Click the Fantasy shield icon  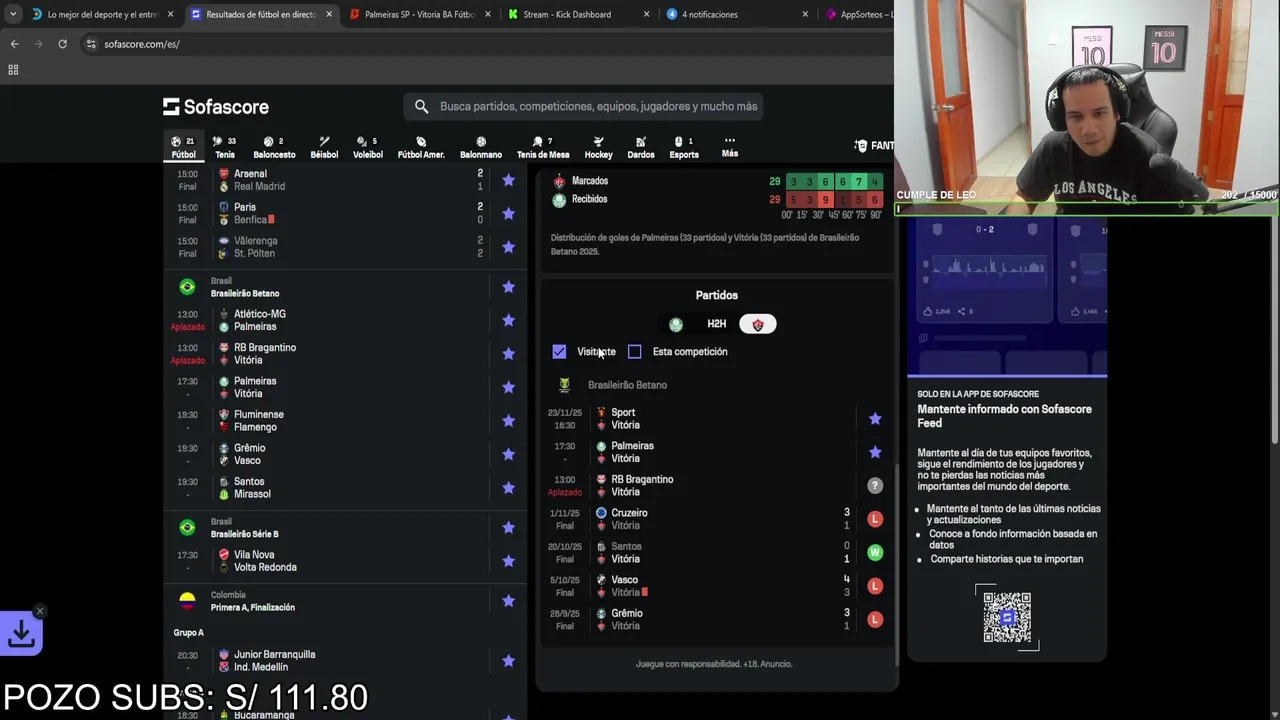tap(861, 146)
